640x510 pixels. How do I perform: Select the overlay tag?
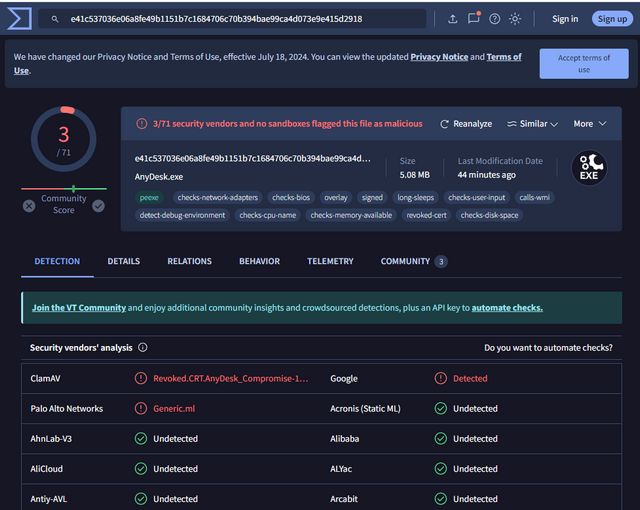[x=336, y=197]
